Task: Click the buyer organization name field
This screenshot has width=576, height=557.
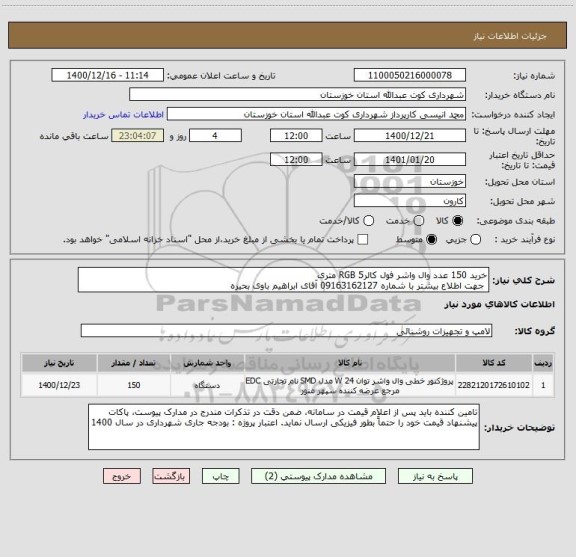Action: (x=298, y=95)
